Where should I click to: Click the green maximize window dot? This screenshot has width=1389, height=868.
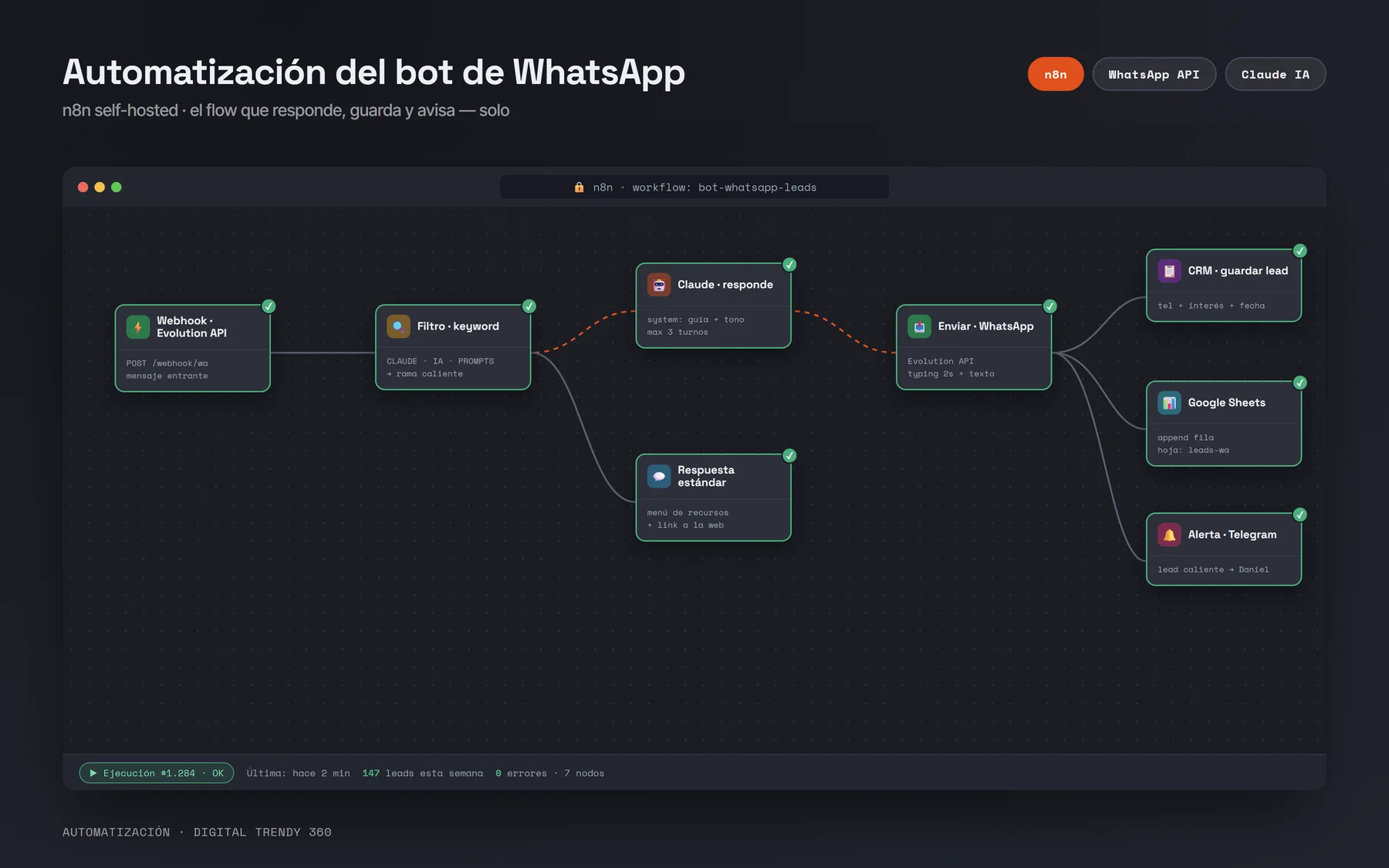[117, 187]
